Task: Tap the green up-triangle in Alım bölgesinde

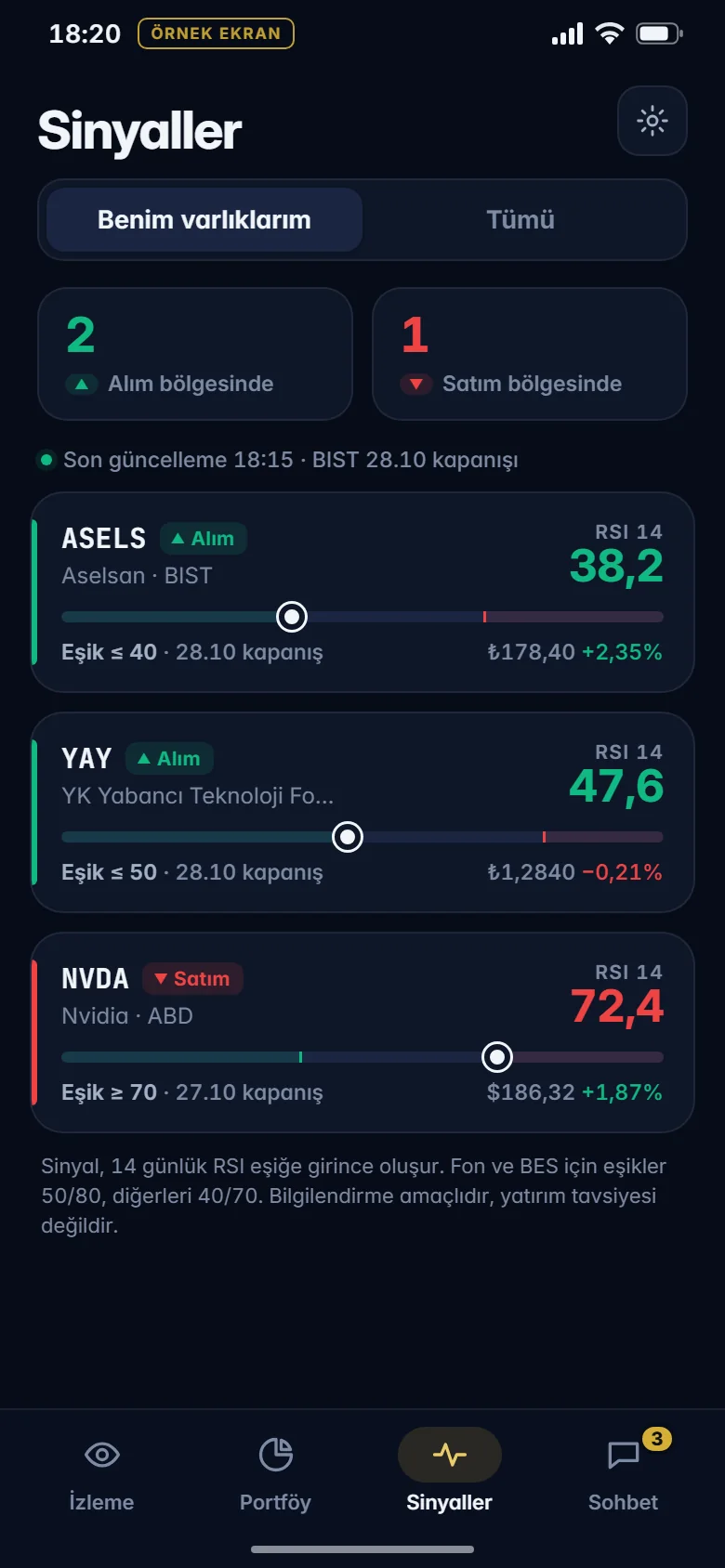Action: point(81,384)
